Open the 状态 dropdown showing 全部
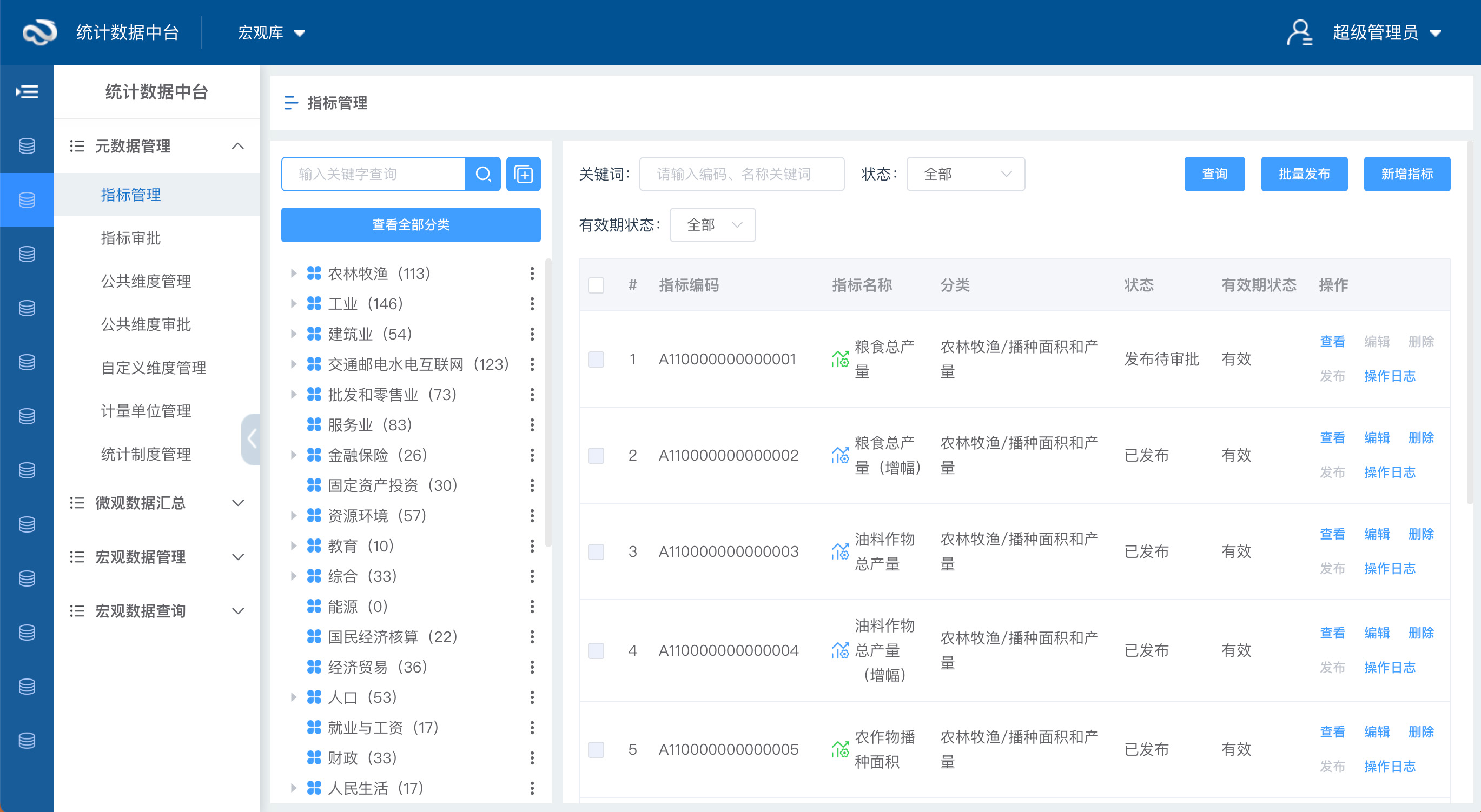This screenshot has height=812, width=1481. 966,174
